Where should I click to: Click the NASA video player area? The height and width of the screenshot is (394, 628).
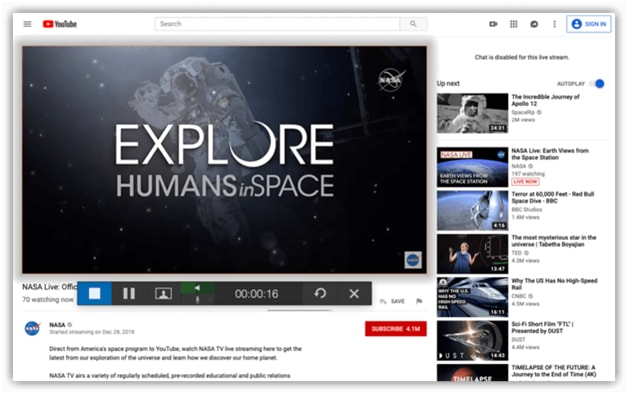click(x=224, y=160)
